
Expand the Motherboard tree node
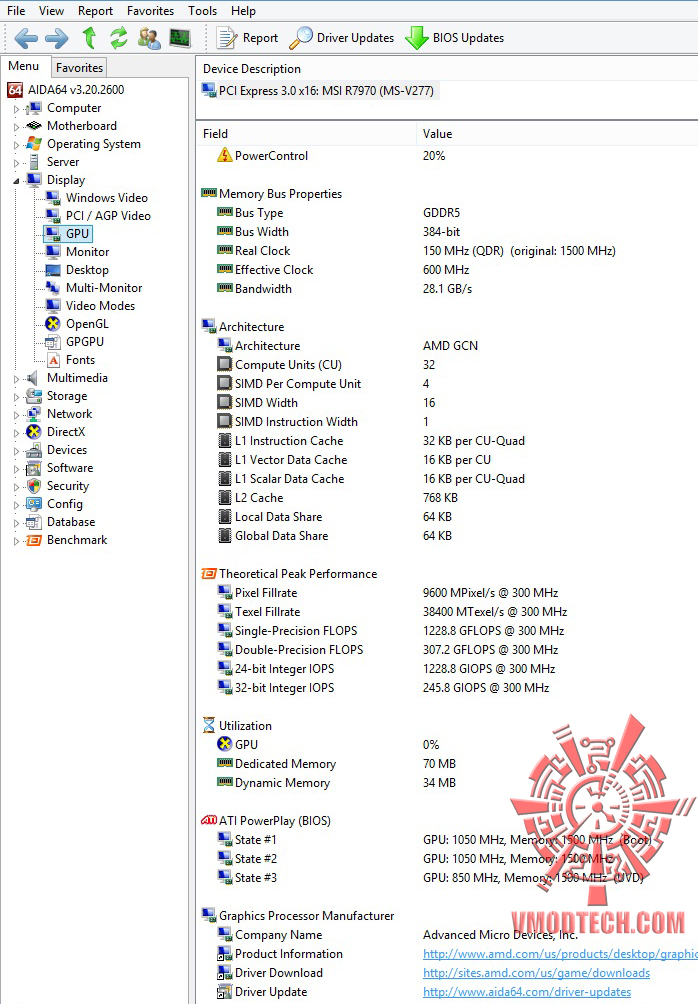coord(17,127)
